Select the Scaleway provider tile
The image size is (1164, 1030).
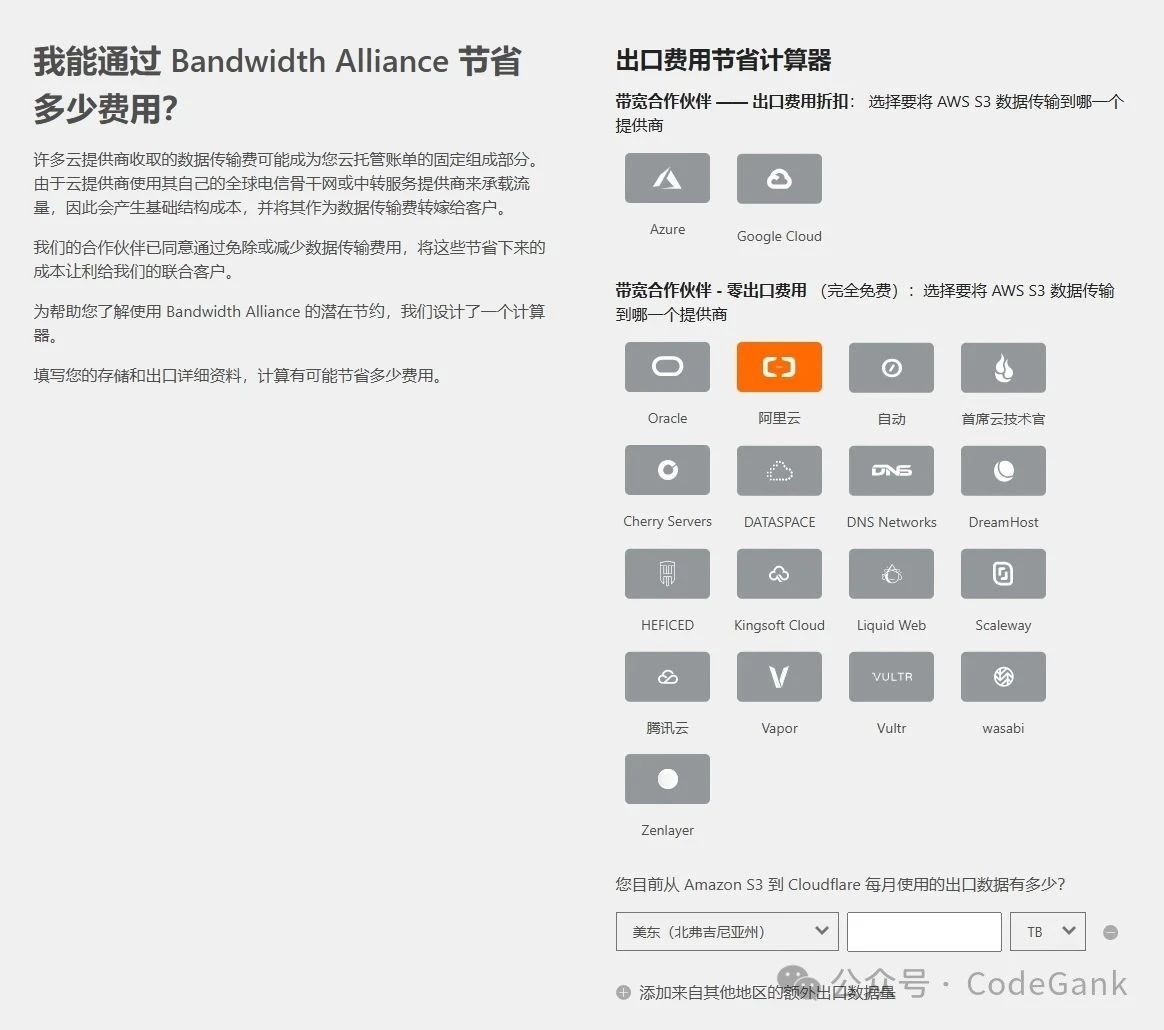tap(1004, 573)
